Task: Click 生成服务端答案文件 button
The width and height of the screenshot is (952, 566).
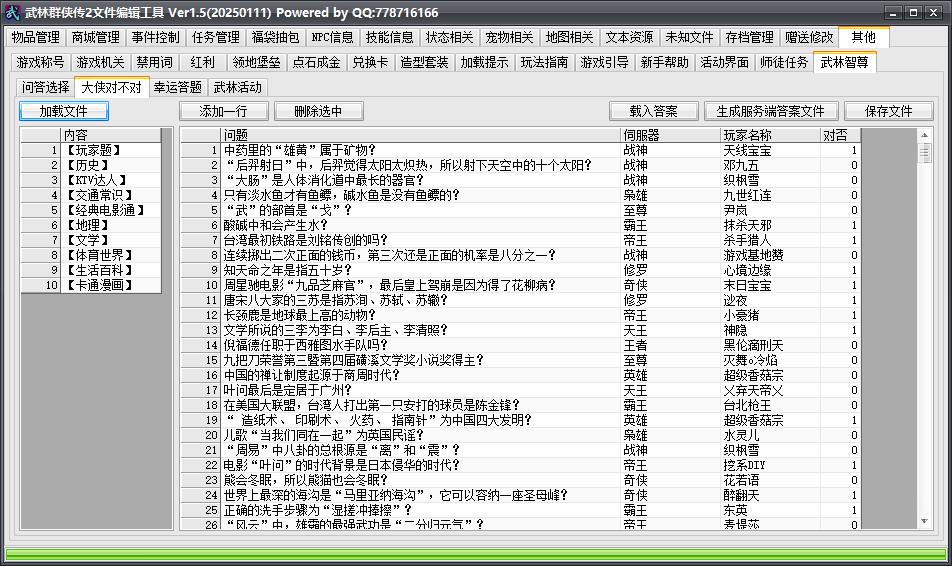Action: coord(771,111)
